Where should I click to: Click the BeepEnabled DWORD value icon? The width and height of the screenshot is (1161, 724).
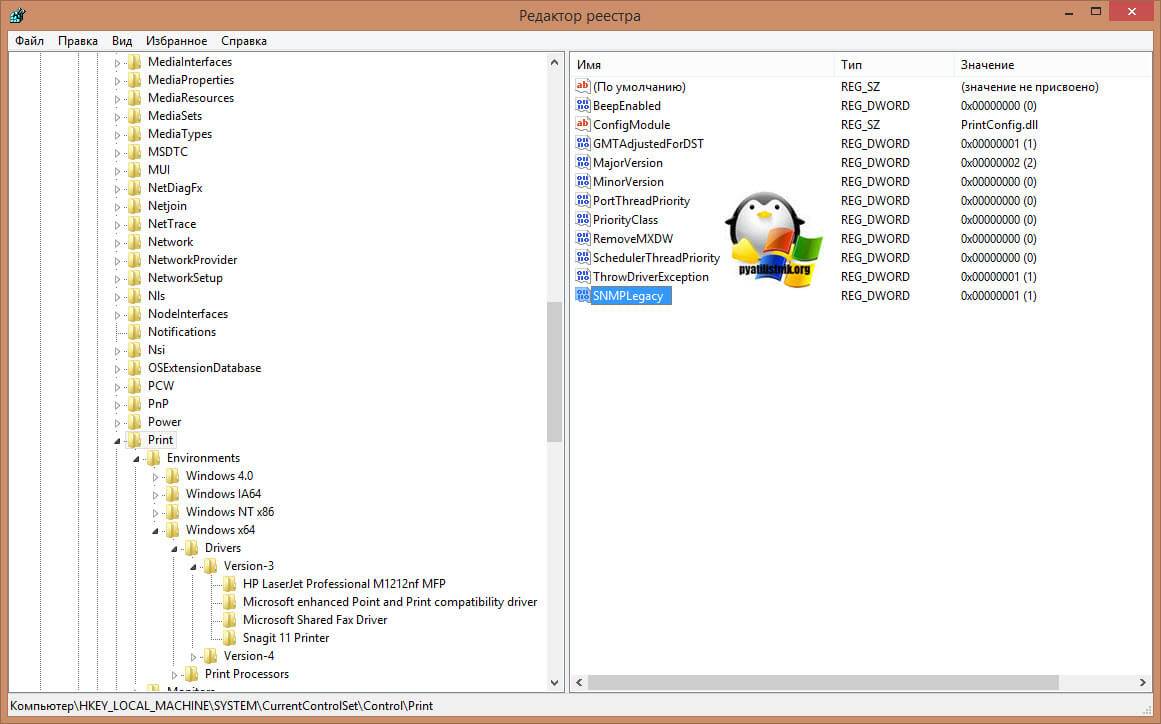tap(584, 106)
